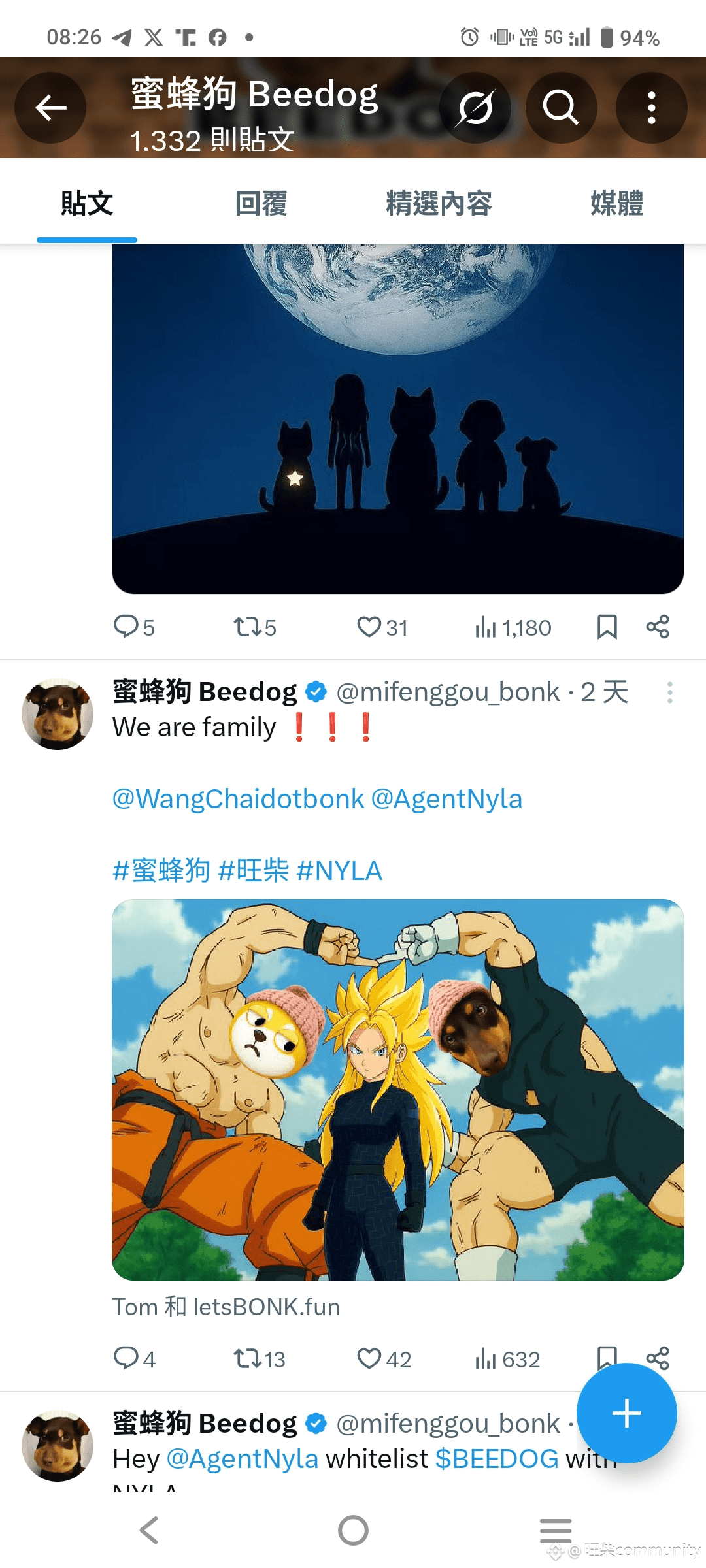
Task: Tap Beedog avatar on We are family post
Action: pos(58,714)
